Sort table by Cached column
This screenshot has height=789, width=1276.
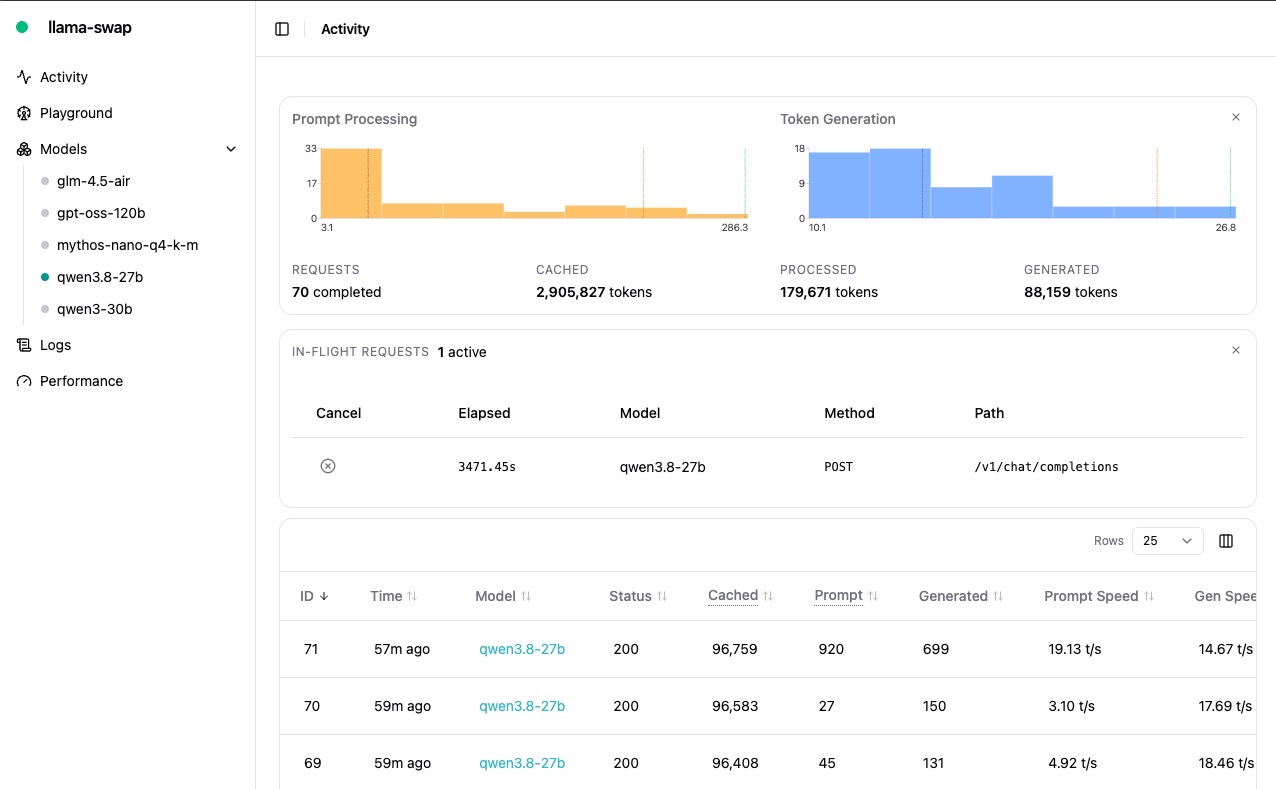[x=741, y=595]
